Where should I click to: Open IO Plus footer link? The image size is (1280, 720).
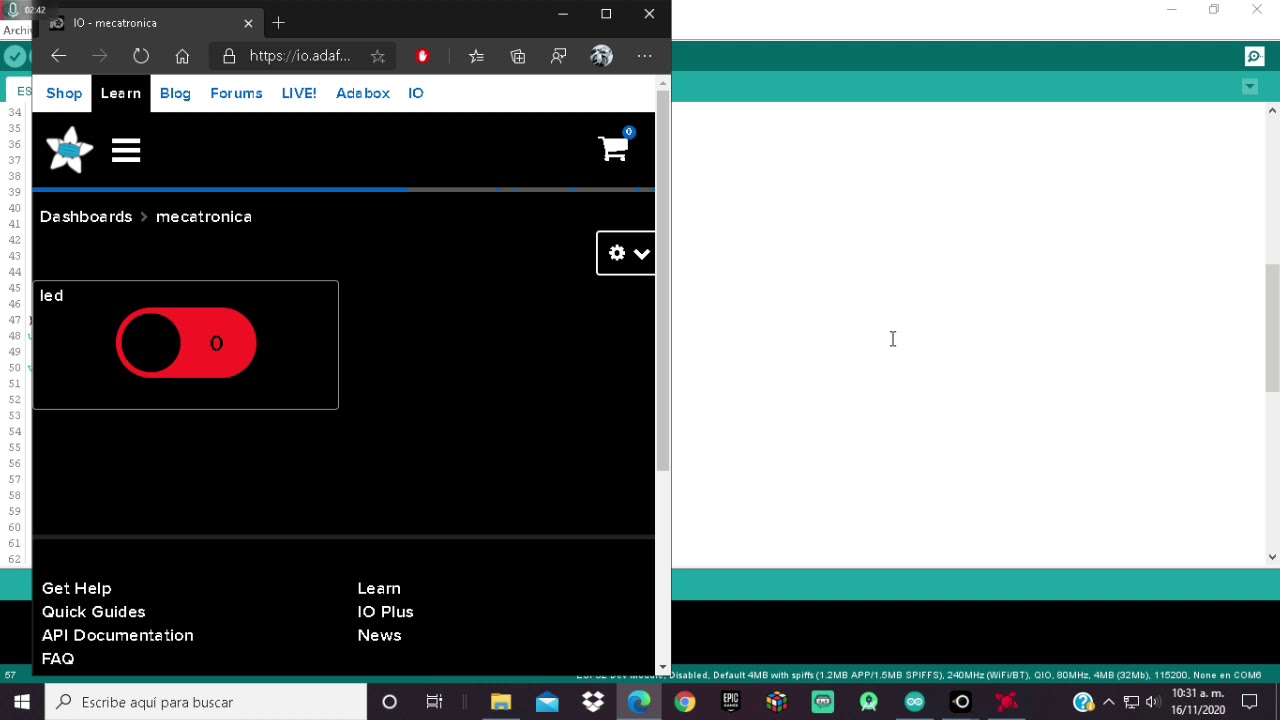coord(386,612)
